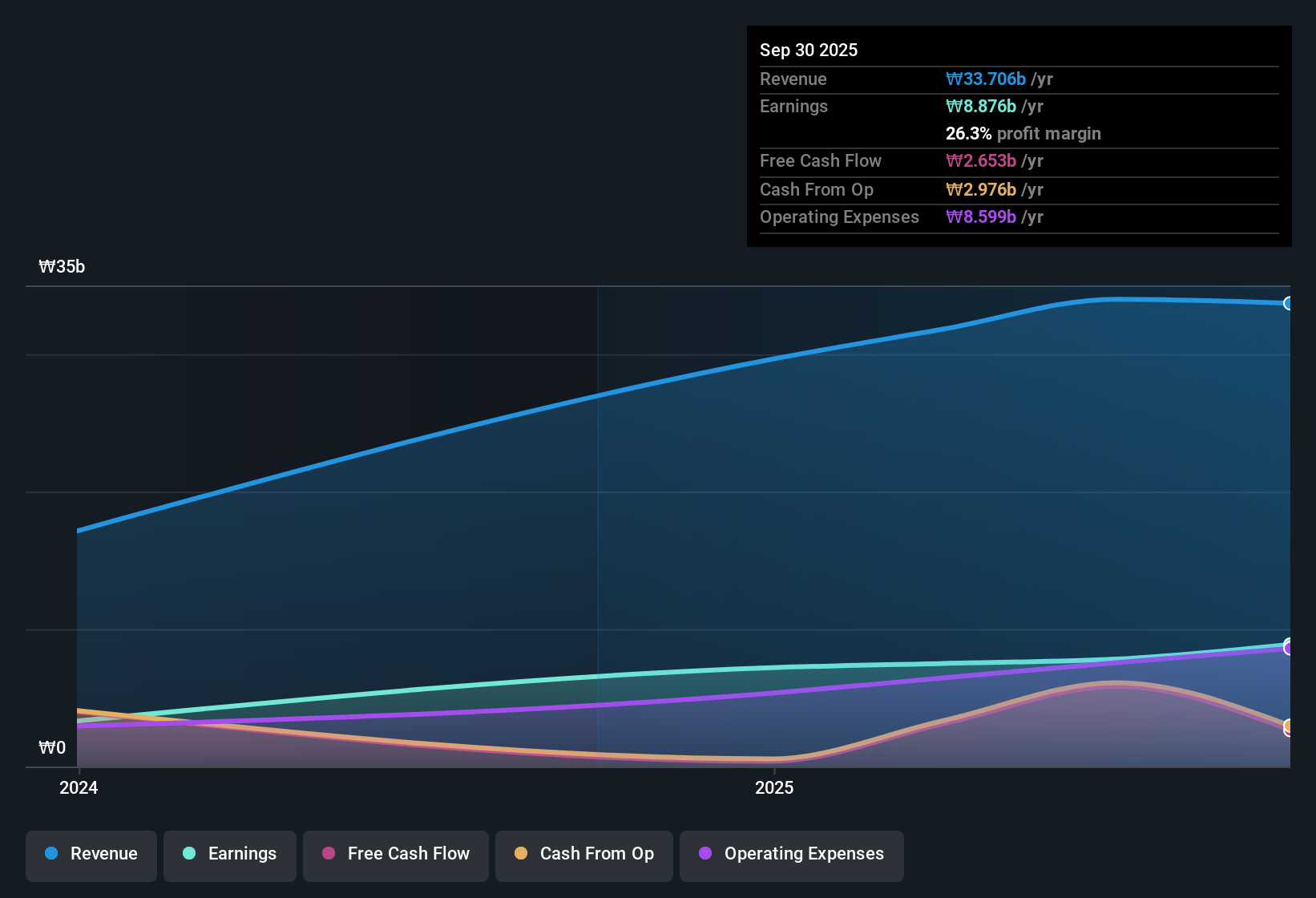Select the Operating Expenses endpoint marker
Screen dimensions: 1316x898
(x=1288, y=648)
